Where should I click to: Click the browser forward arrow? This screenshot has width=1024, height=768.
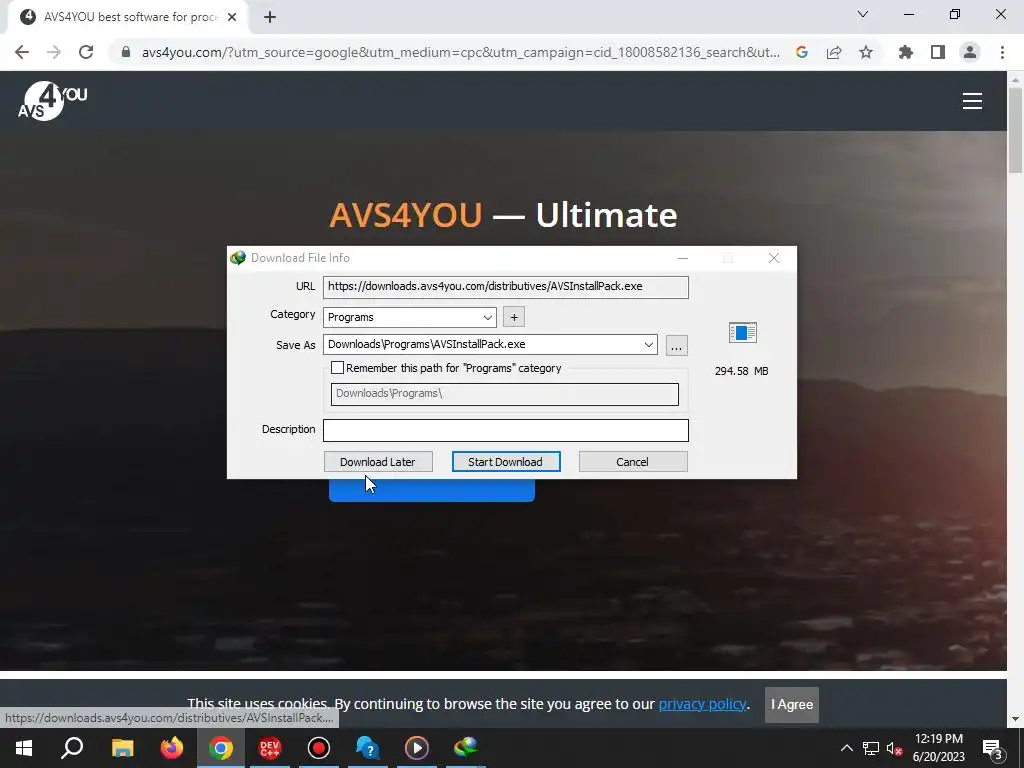[x=54, y=52]
